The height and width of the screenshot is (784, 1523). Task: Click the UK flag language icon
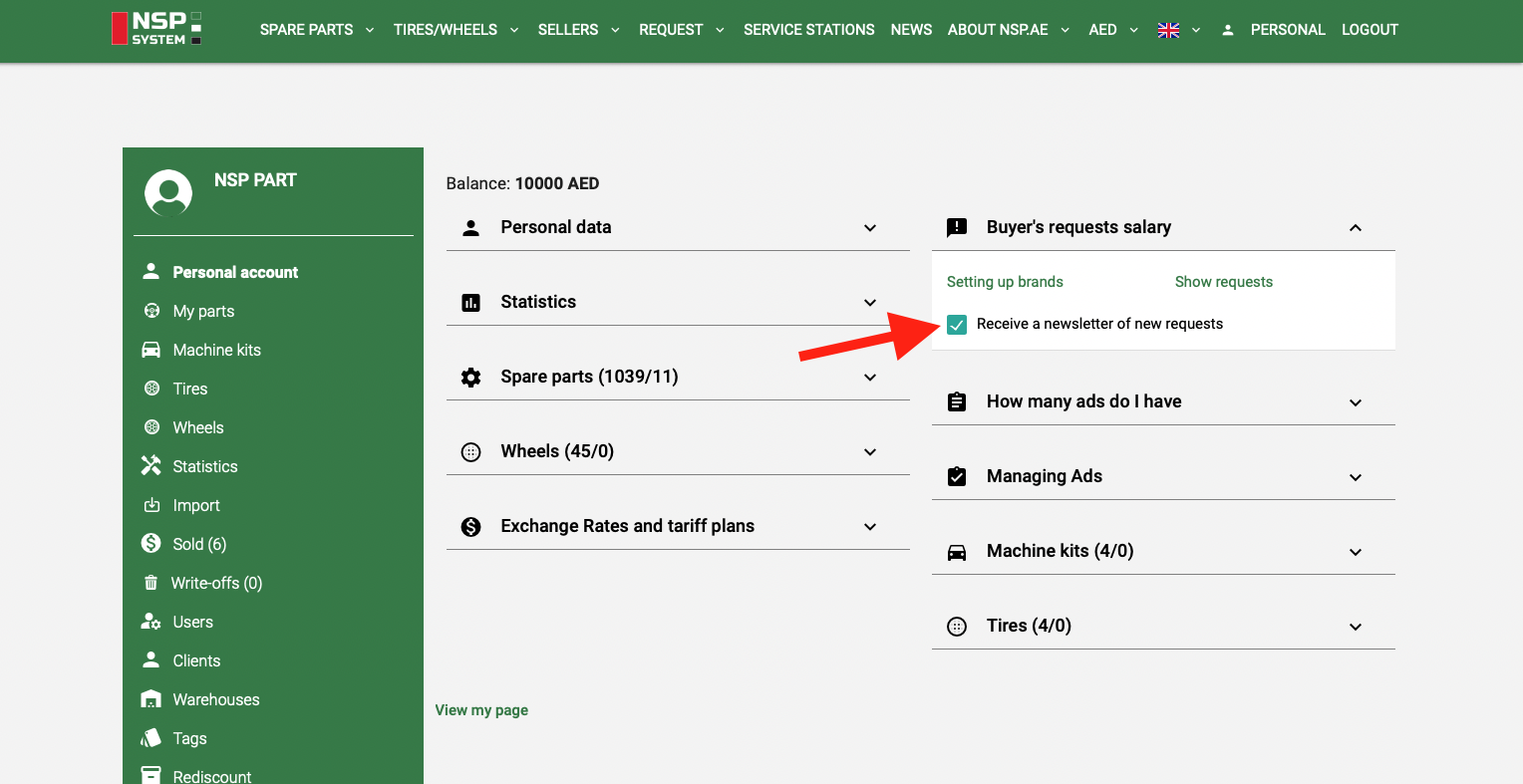[1168, 30]
